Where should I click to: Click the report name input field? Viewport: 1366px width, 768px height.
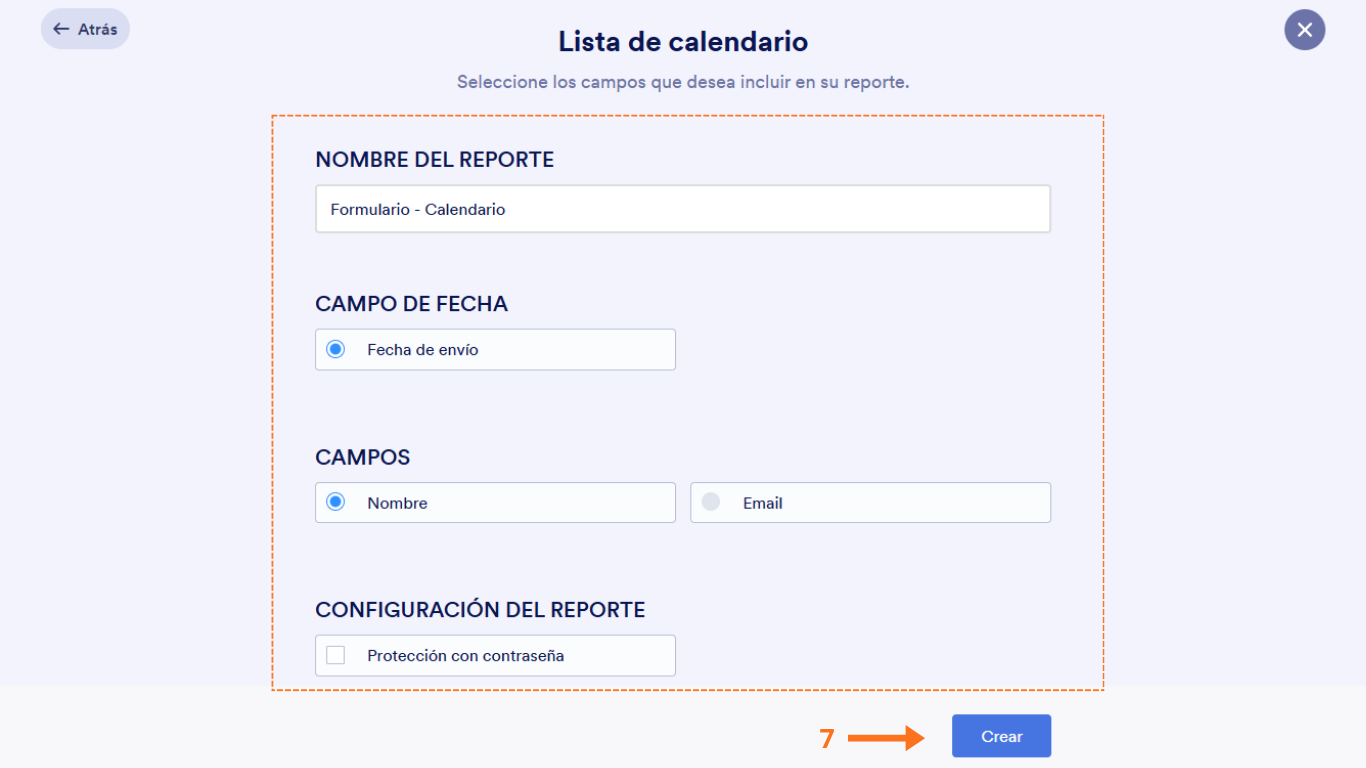[x=683, y=209]
